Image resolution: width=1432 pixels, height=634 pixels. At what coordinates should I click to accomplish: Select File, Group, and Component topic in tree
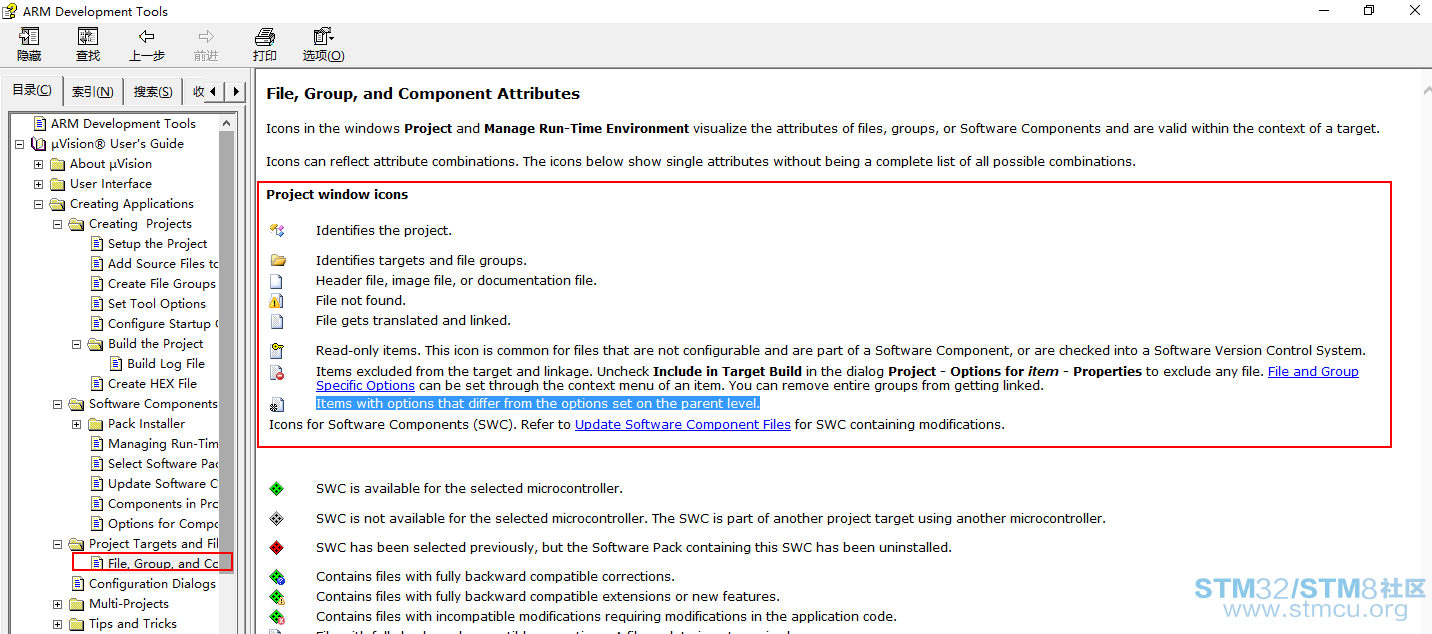[162, 564]
